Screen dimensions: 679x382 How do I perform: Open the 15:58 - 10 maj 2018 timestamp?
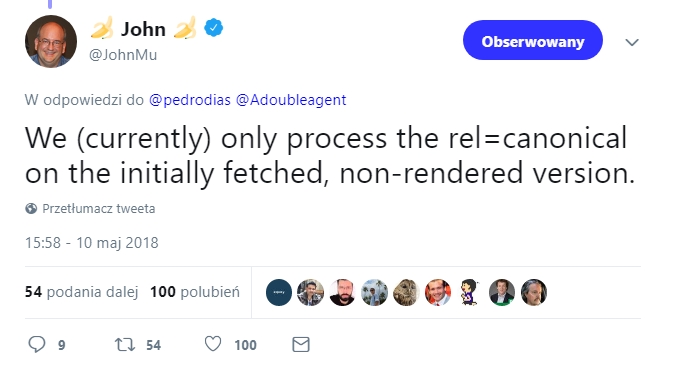[x=92, y=243]
